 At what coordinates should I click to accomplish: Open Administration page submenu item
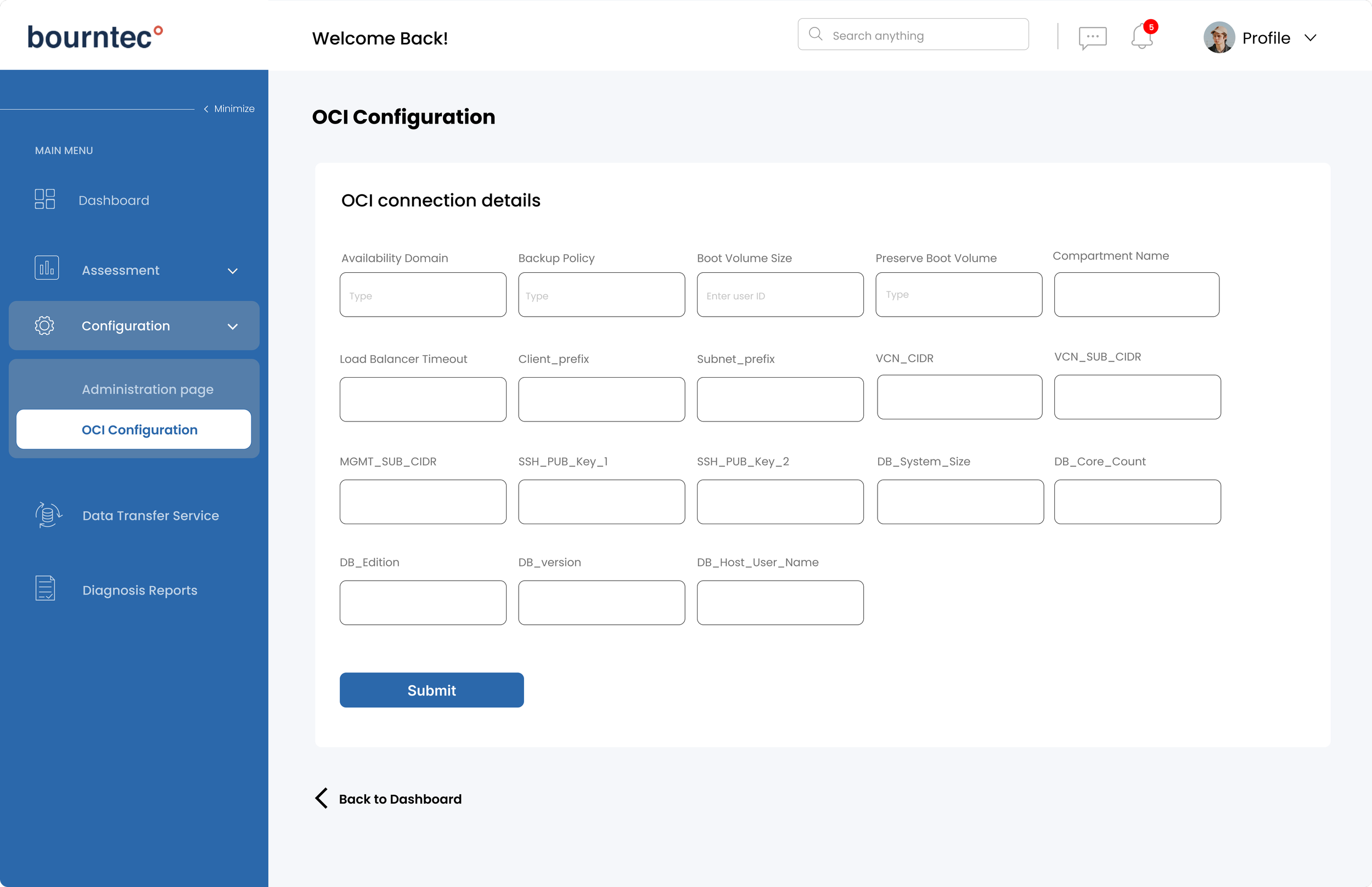coord(148,389)
